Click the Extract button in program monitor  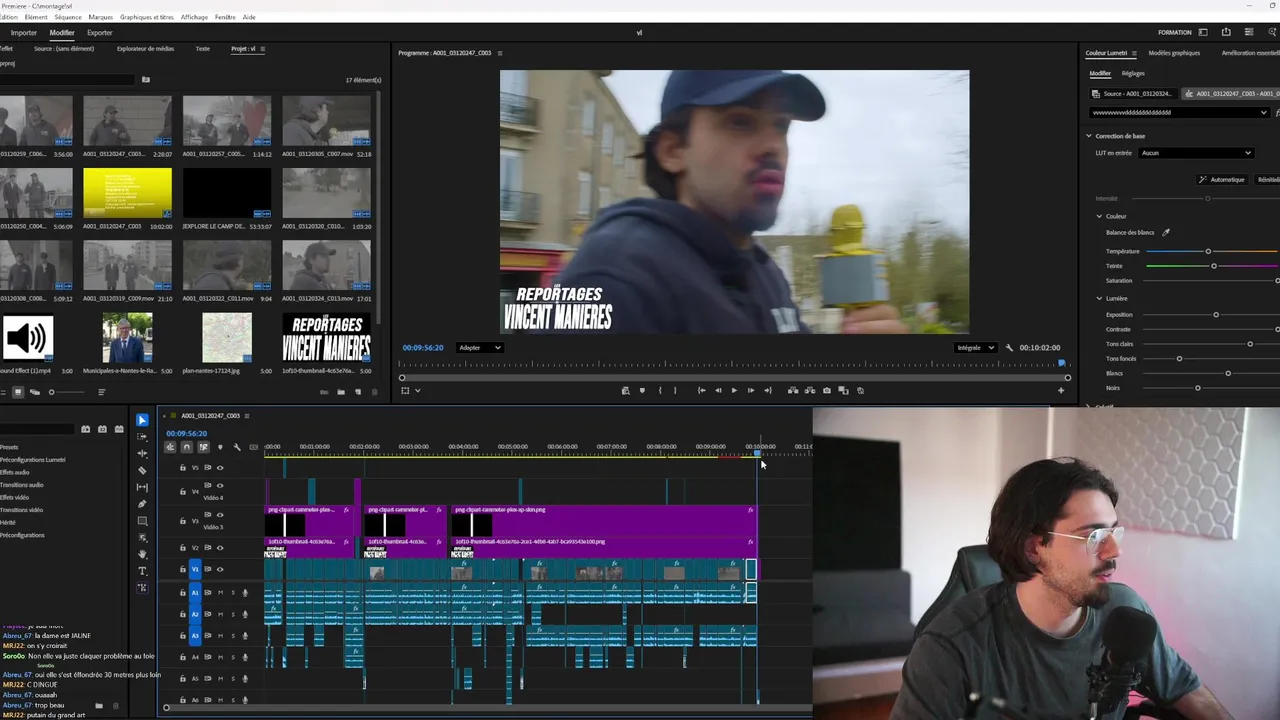coord(809,391)
